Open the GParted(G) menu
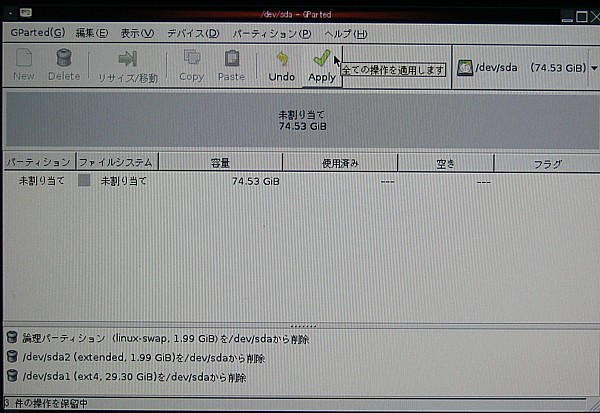 click(38, 33)
